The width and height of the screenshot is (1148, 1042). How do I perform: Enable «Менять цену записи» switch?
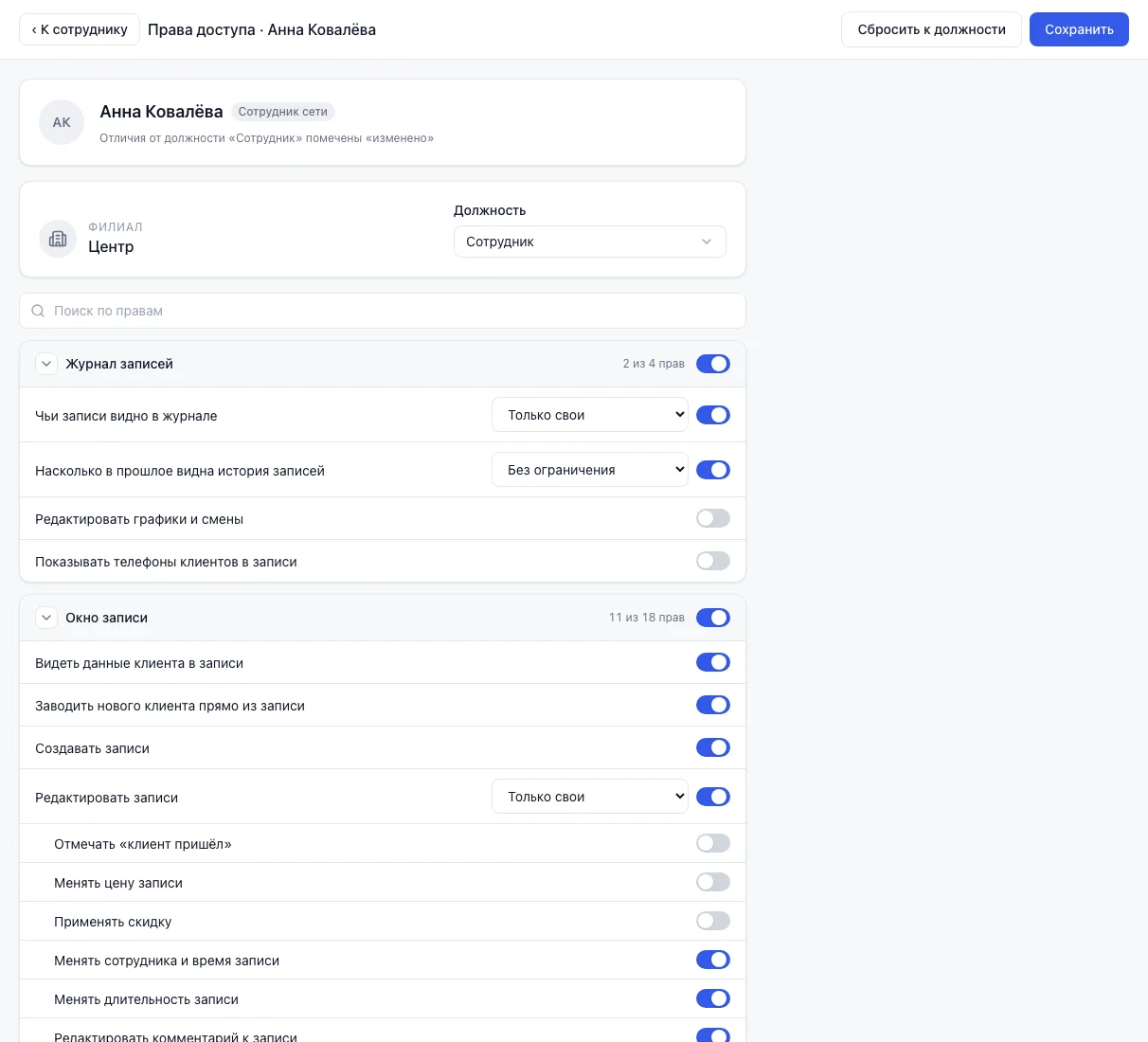[x=713, y=882]
